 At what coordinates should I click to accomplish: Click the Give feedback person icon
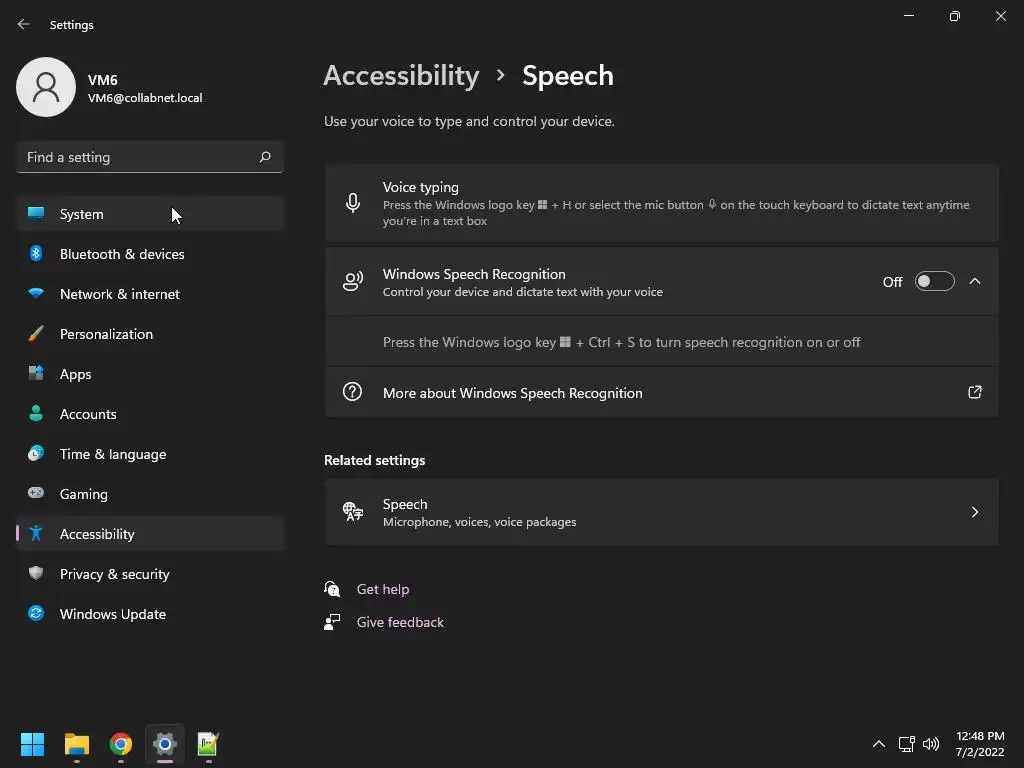coord(332,622)
